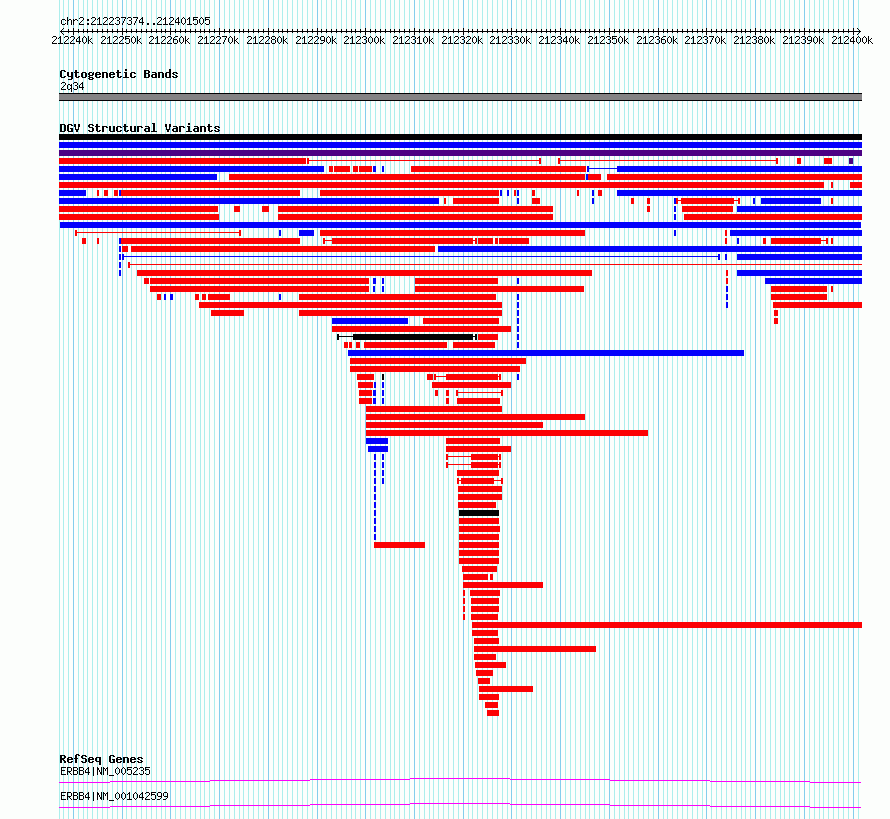Image resolution: width=890 pixels, height=819 pixels.
Task: Click the pink ERBB4 NM_005235 transcript line
Action: tap(460, 780)
